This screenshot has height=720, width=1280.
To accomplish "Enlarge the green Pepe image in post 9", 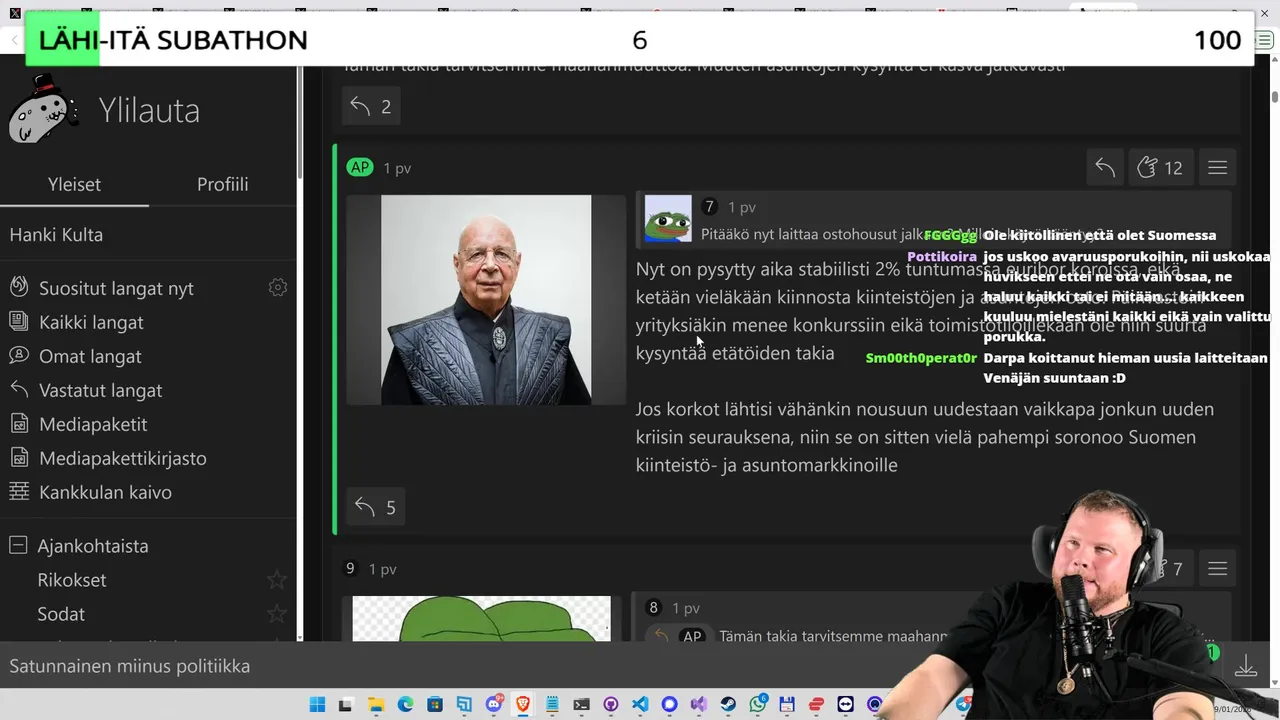I will 481,618.
